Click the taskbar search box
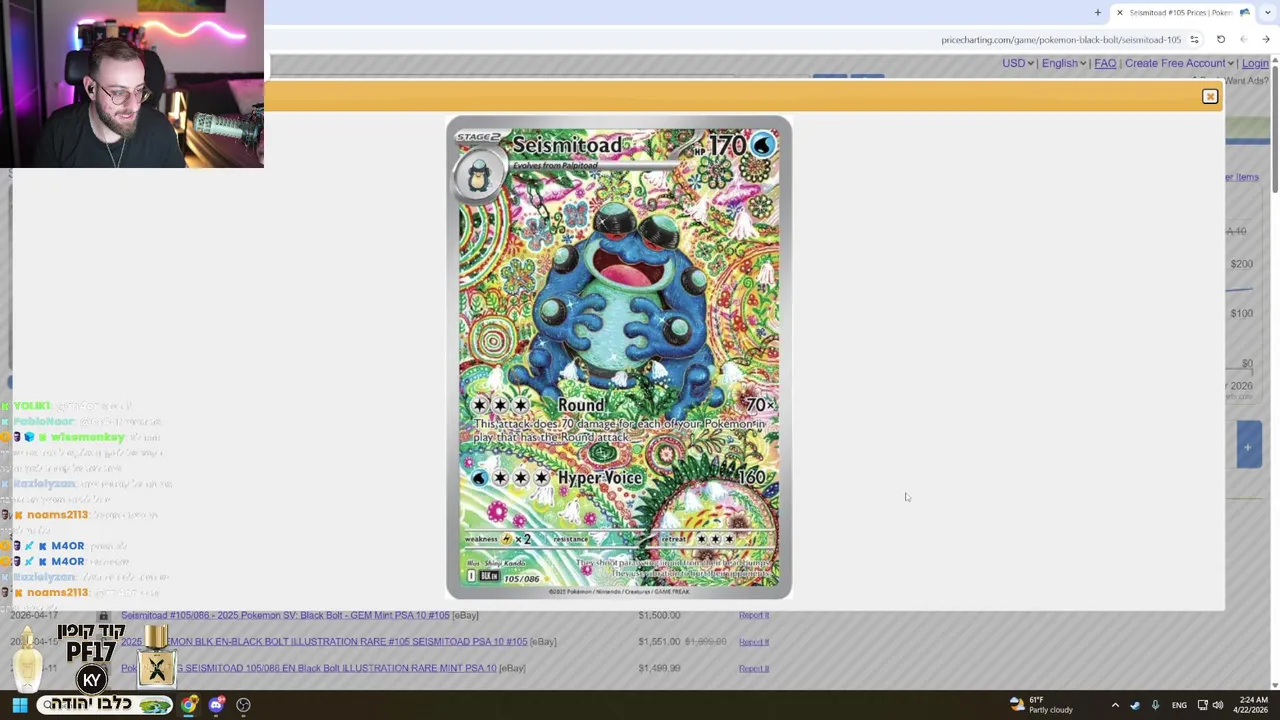Screen dimensions: 1280x720 click(x=105, y=705)
